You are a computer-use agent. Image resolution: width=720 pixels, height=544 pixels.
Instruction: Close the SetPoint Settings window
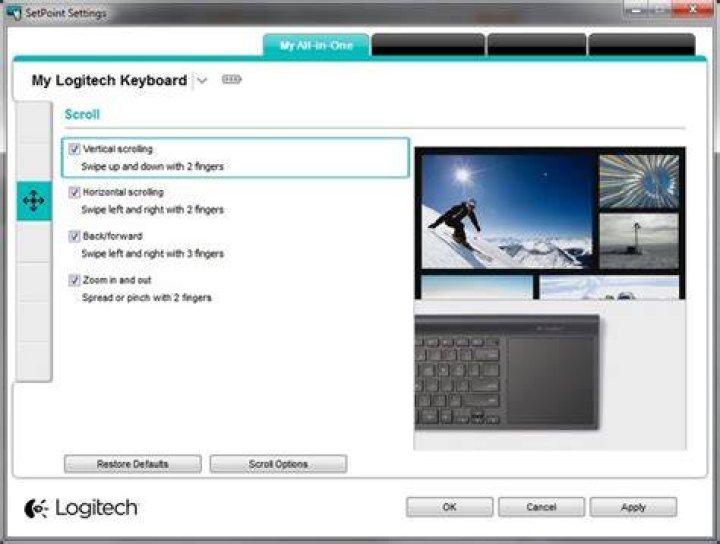(x=693, y=9)
